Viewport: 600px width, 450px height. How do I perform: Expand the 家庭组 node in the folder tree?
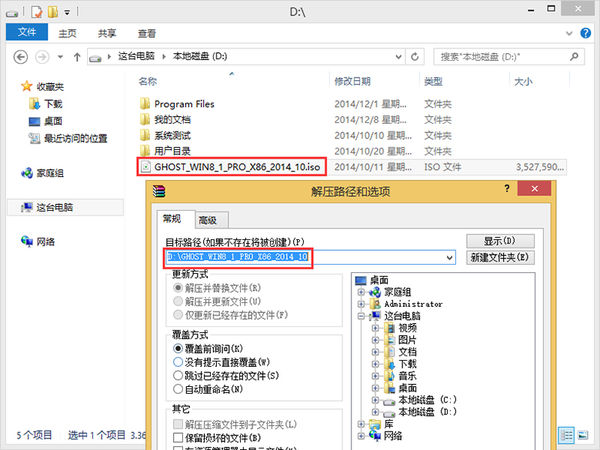coord(361,291)
